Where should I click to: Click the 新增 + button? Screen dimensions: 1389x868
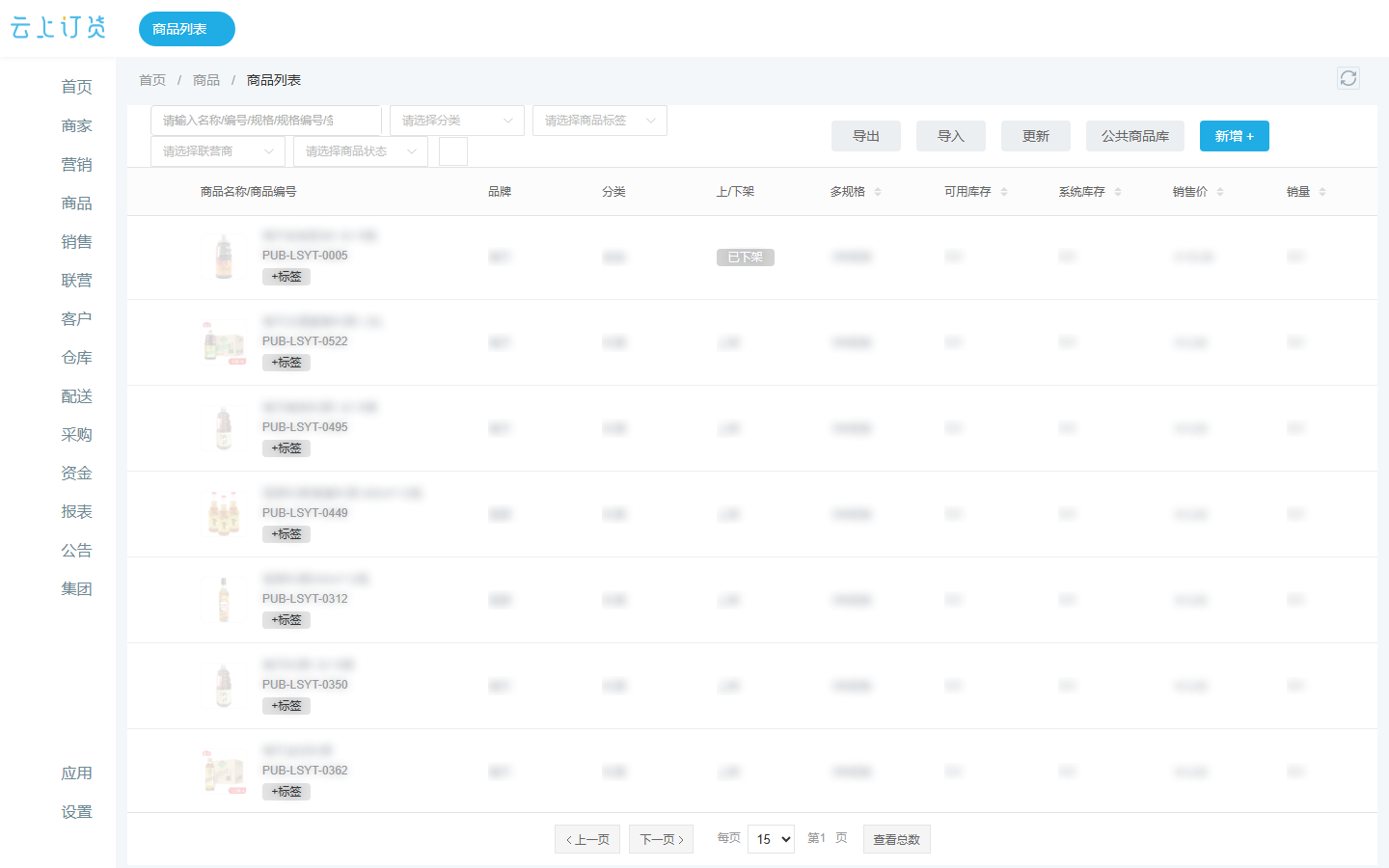pyautogui.click(x=1235, y=136)
